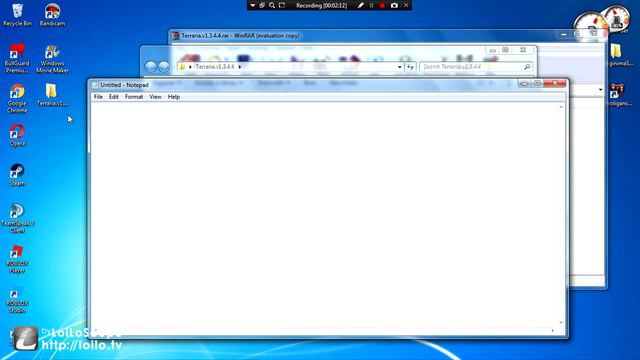Close the recording toolbar with X

[406, 5]
